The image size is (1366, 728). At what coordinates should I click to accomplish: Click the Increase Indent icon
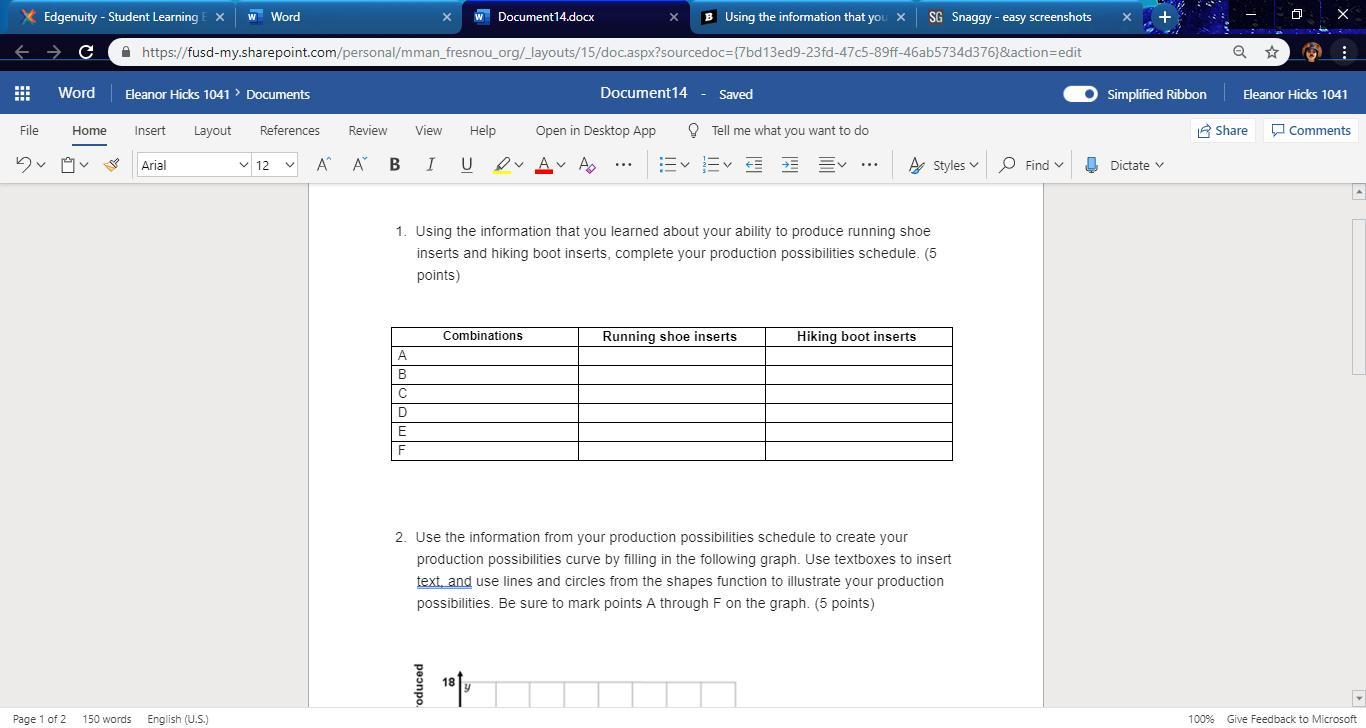(790, 165)
